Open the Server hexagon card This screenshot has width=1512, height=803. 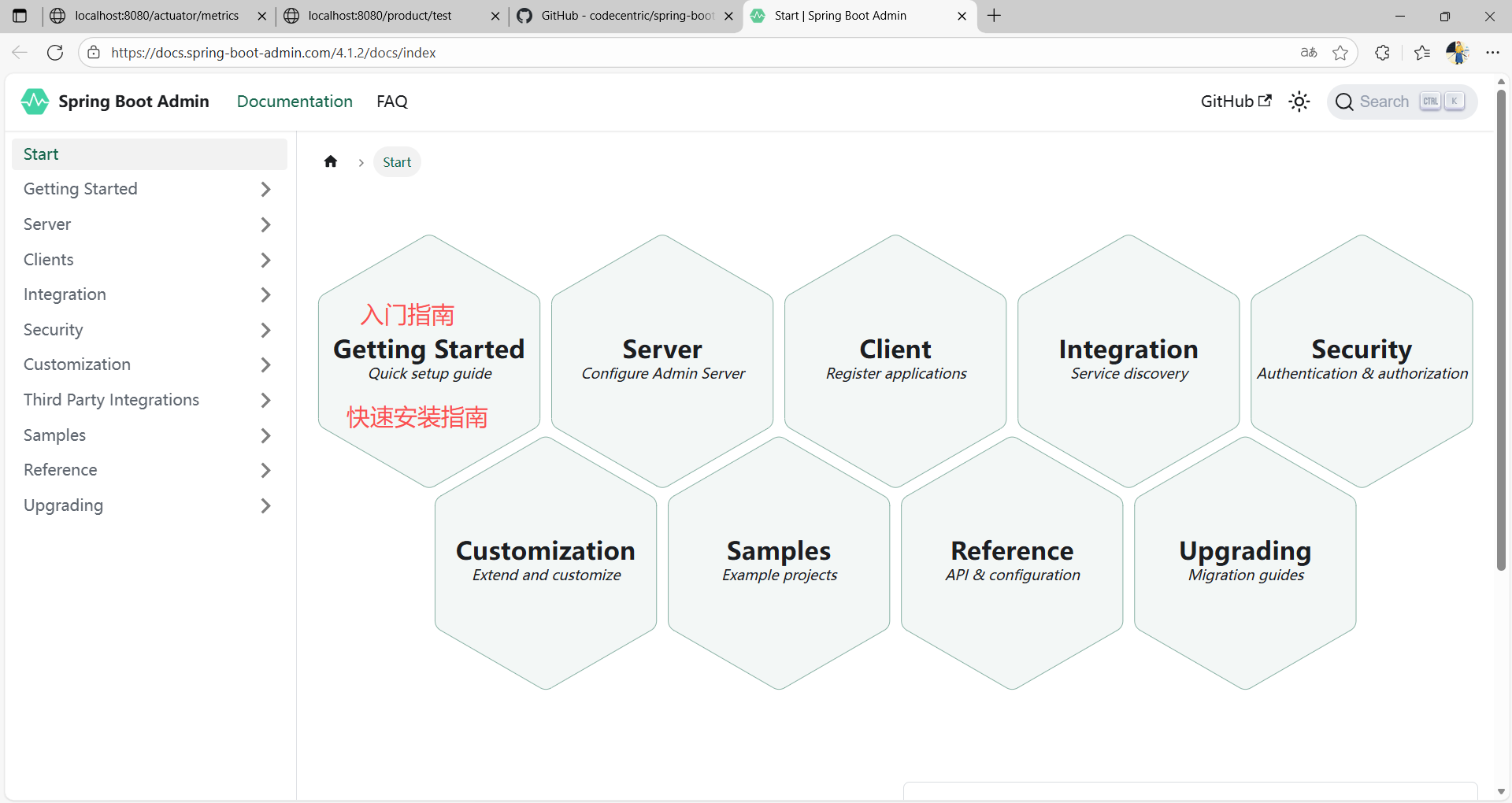(x=662, y=361)
